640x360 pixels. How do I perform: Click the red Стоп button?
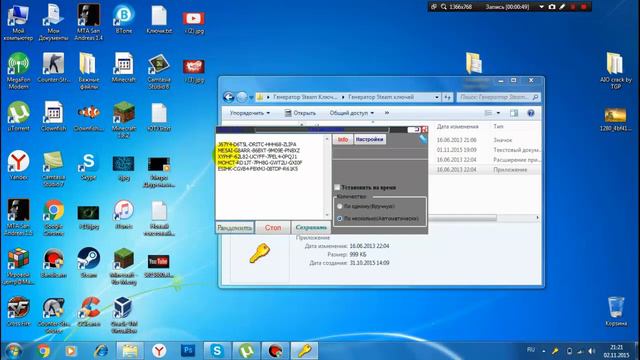[x=273, y=227]
